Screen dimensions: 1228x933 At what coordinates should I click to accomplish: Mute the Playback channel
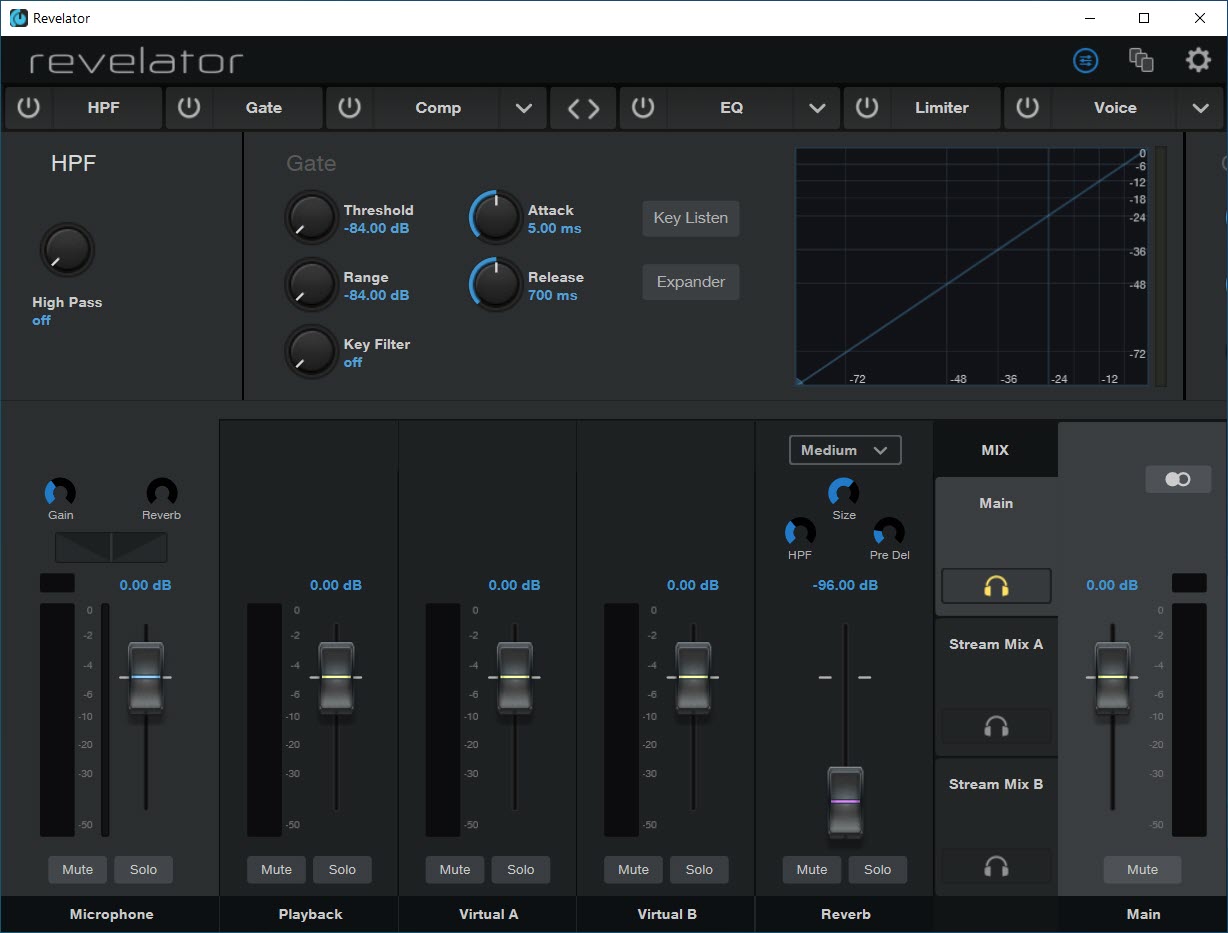click(277, 870)
